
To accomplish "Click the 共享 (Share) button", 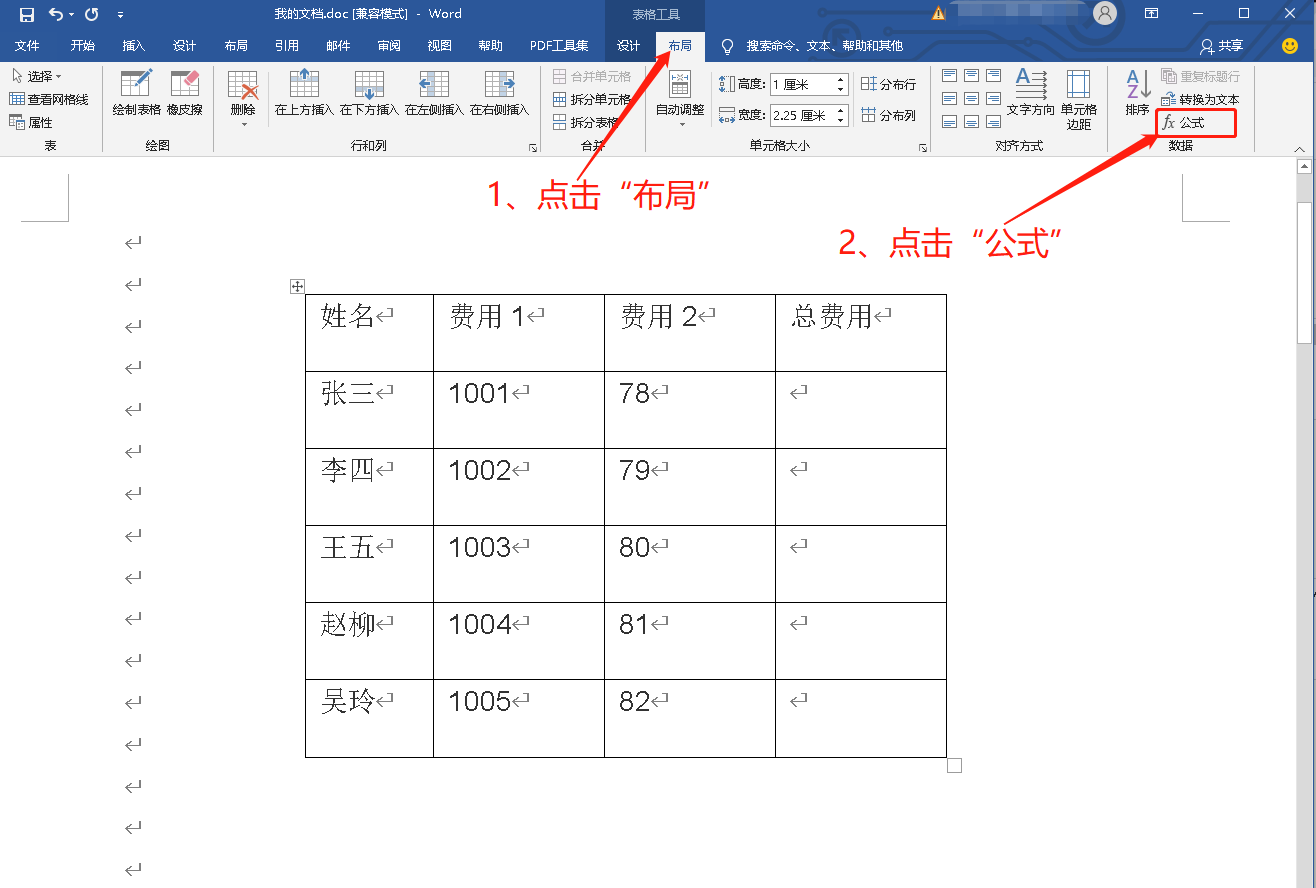I will (x=1222, y=44).
